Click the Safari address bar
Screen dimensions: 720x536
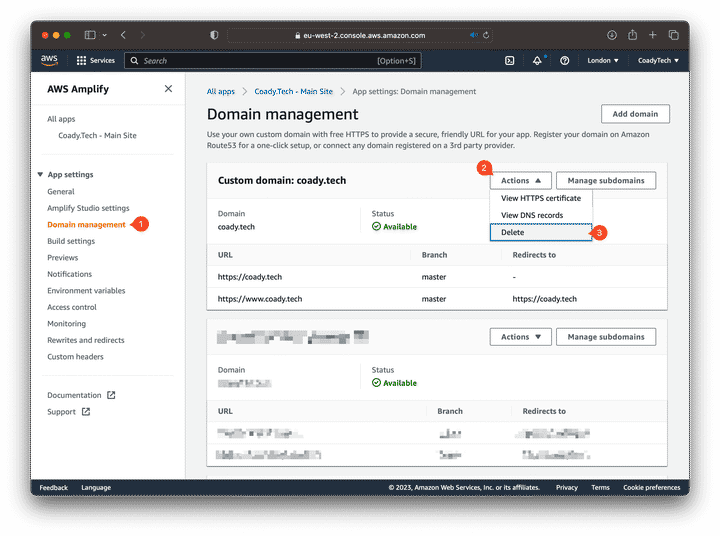[x=360, y=35]
